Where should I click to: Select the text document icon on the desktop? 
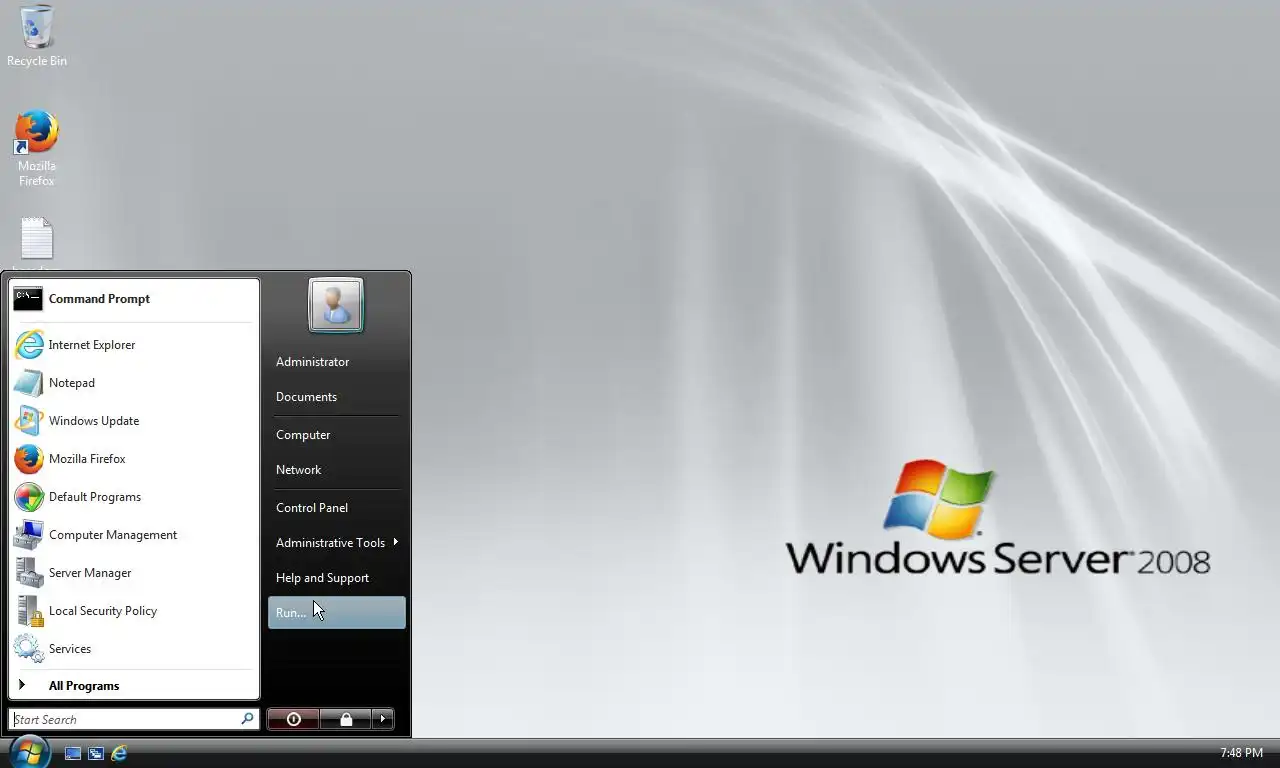point(37,239)
